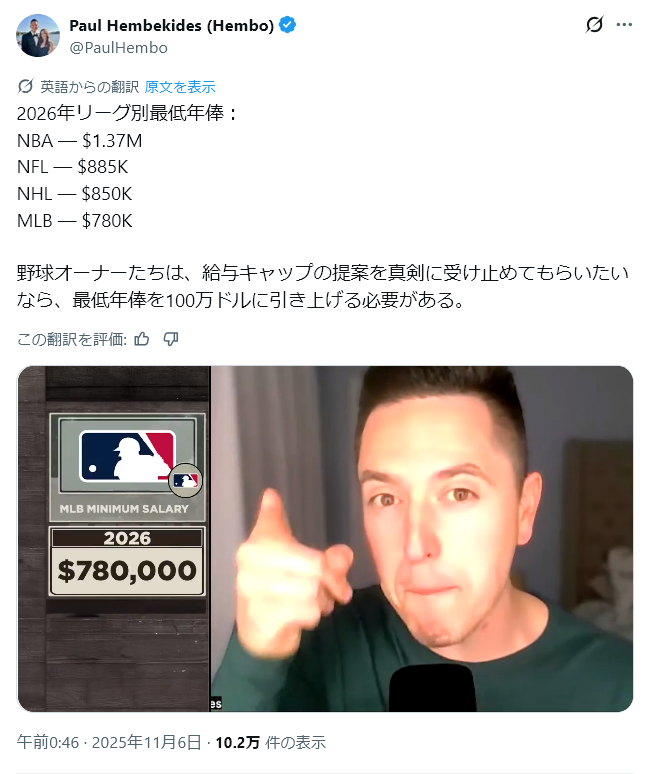Click the $780,000 salary box in video

tap(127, 562)
